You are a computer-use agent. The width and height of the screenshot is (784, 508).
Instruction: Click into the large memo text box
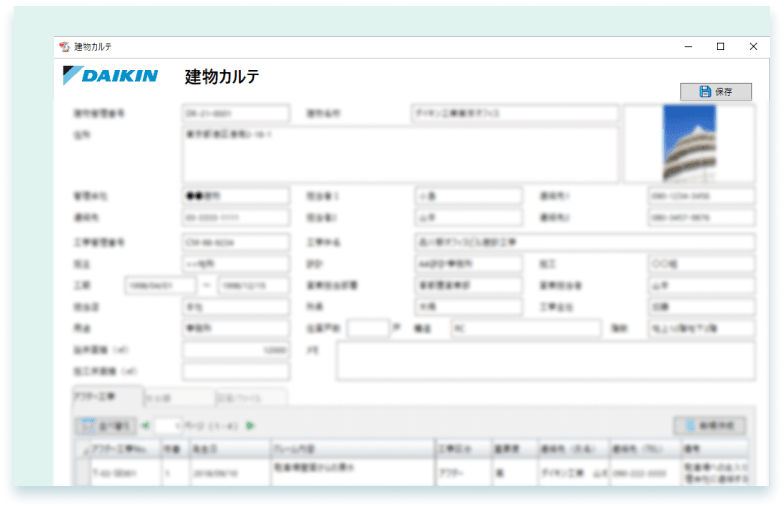coord(545,362)
